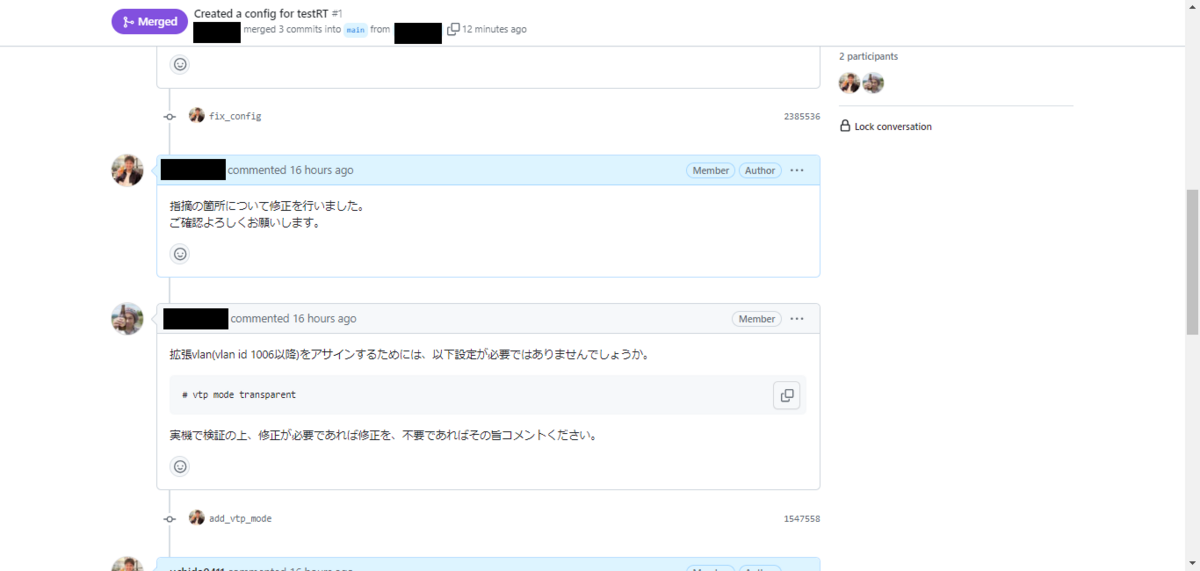Add reaction with the topmost smiley icon
Viewport: 1200px width, 571px height.
tap(180, 64)
